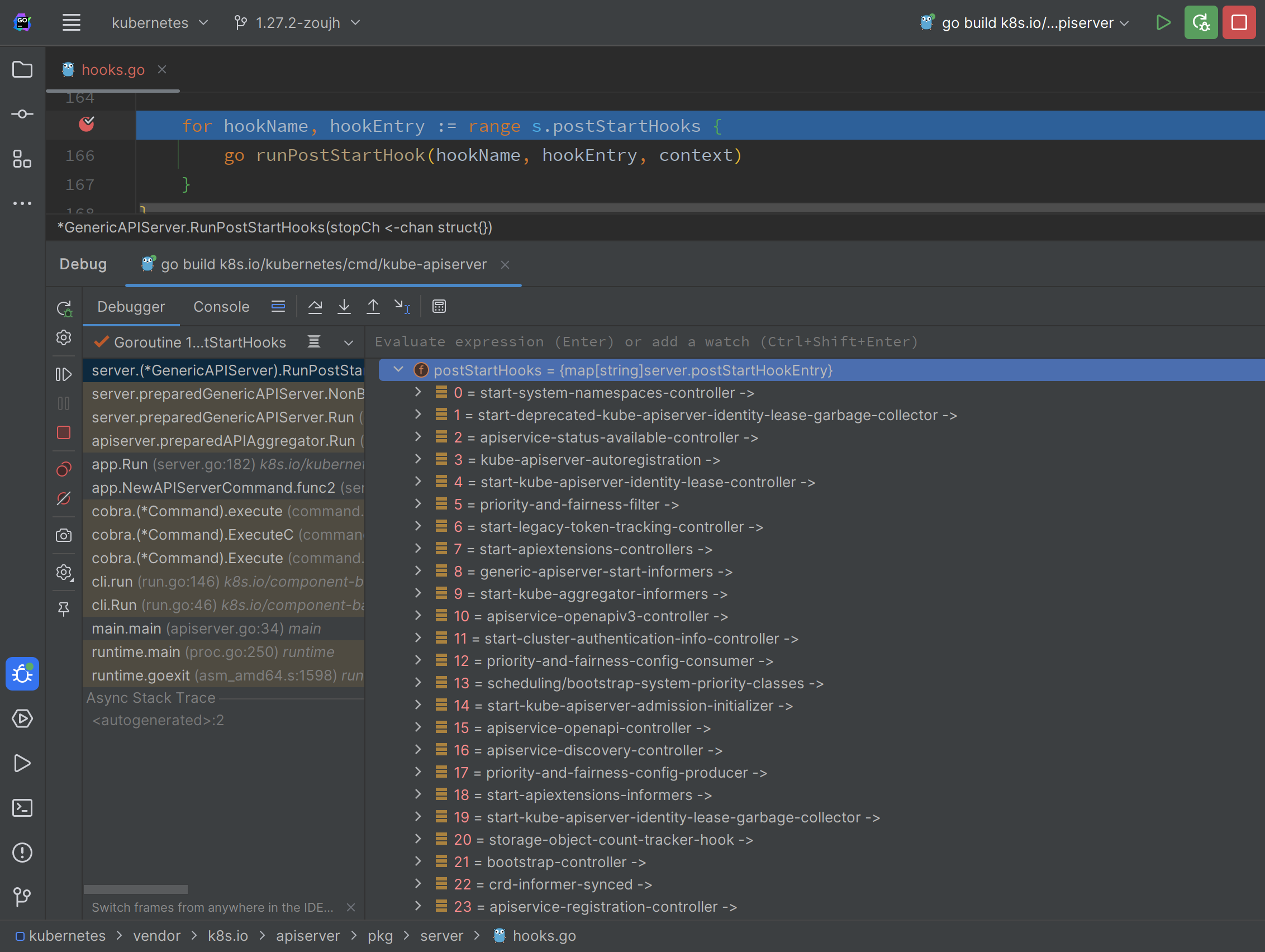This screenshot has height=952, width=1265.
Task: Select the app.Run stack frame
Action: (x=223, y=464)
